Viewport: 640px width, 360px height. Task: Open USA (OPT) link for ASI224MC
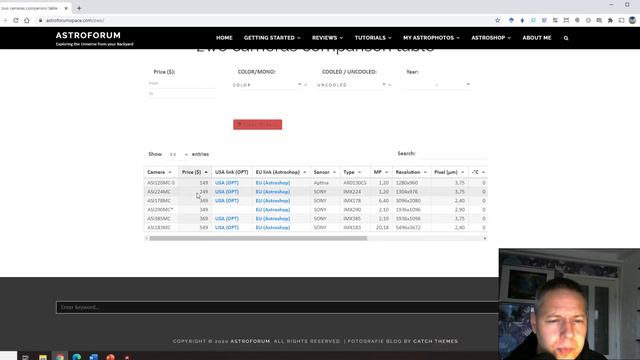pyautogui.click(x=227, y=192)
